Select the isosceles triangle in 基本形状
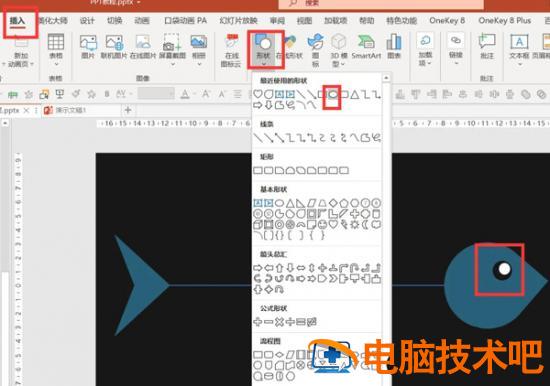The image size is (550, 386). coord(290,203)
